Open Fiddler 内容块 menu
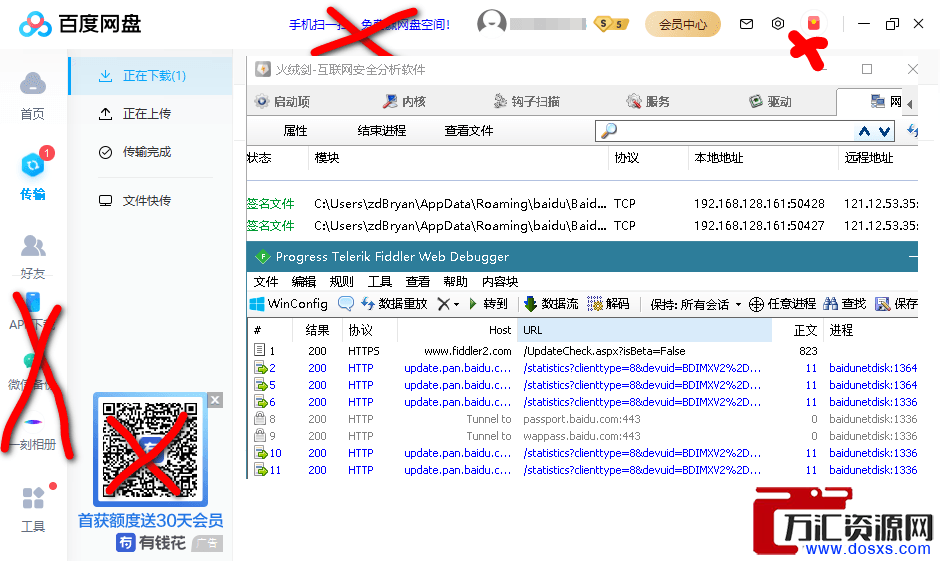This screenshot has height=561, width=940. tap(500, 282)
